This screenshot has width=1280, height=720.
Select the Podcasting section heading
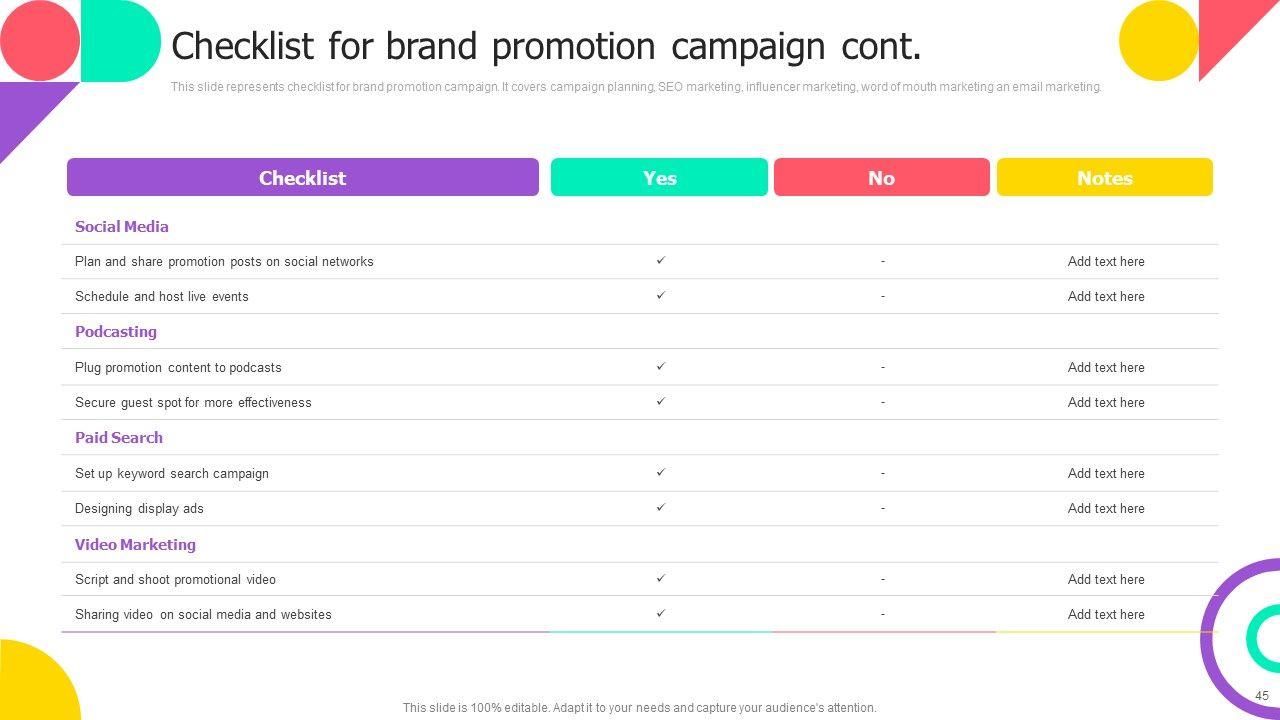[116, 332]
